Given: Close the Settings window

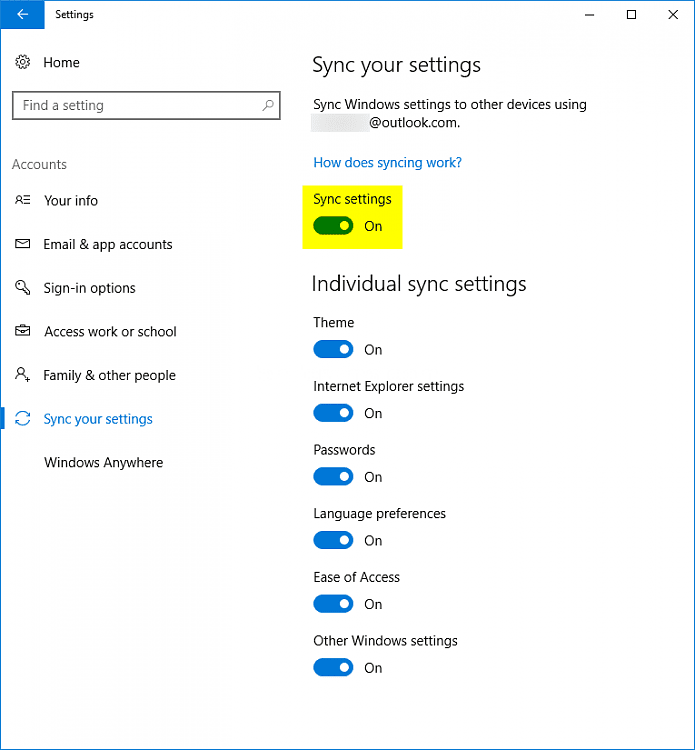Looking at the screenshot, I should pos(673,15).
